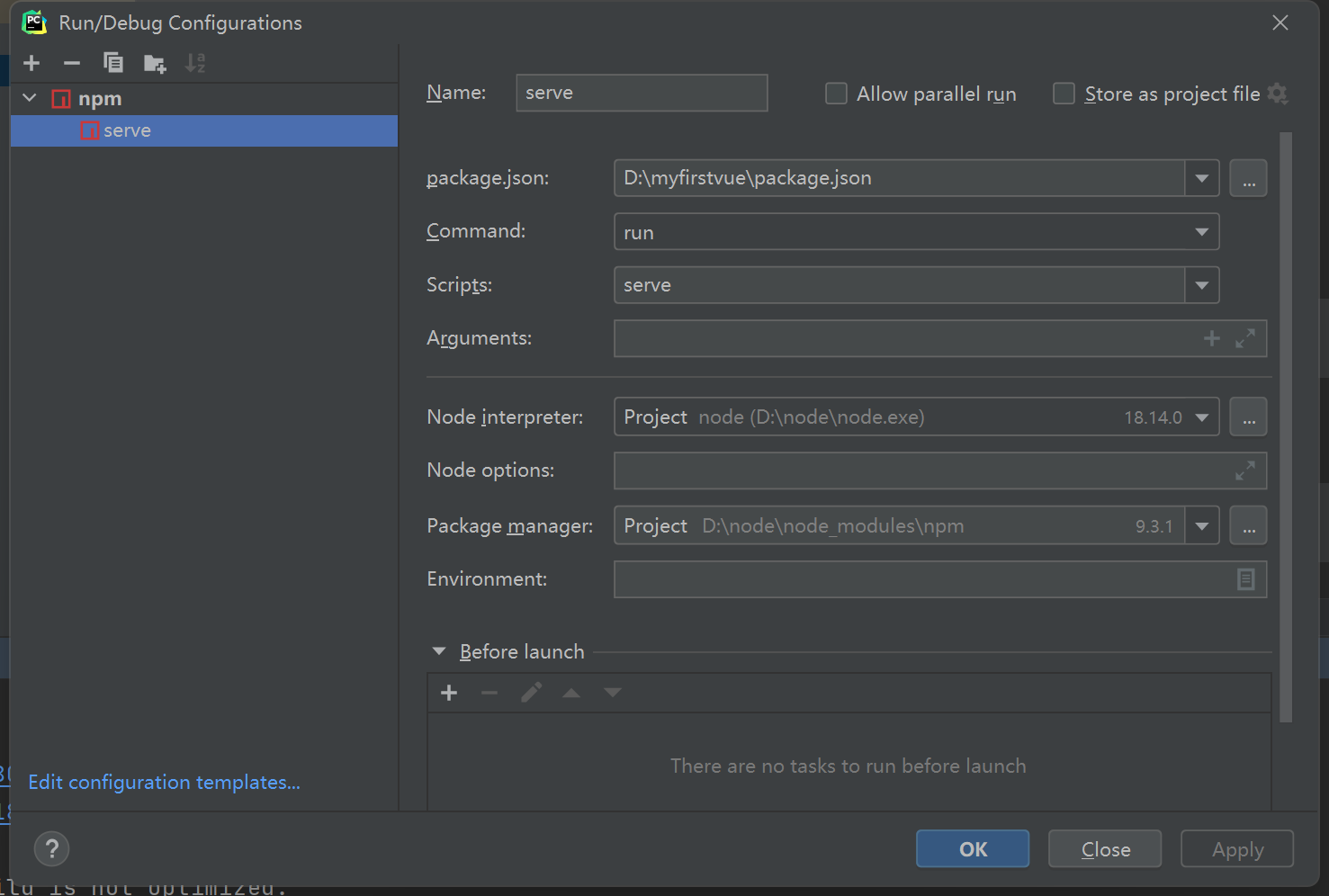
Task: Collapse the npm configuration group
Action: [30, 98]
